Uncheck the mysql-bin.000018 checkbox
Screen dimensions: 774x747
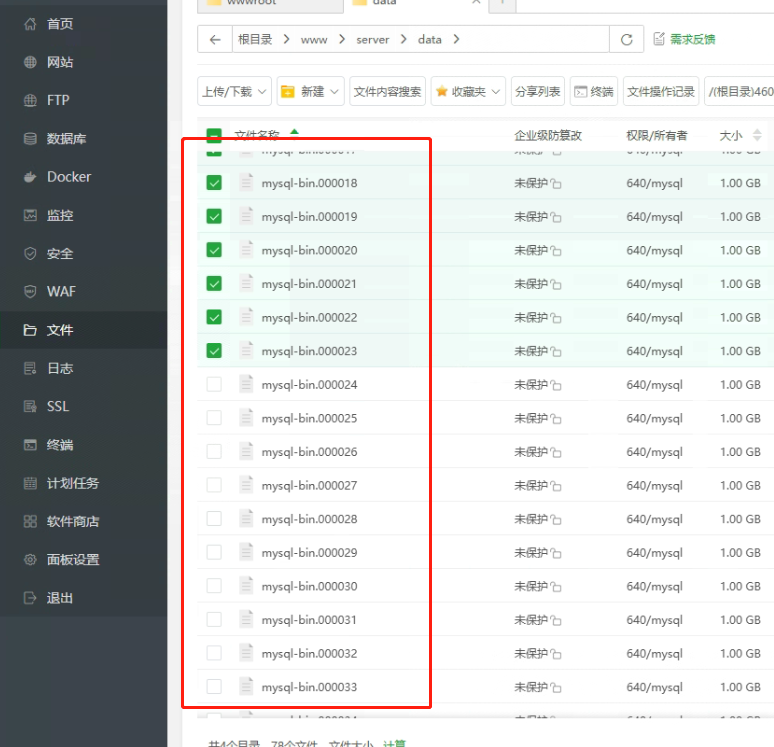214,183
